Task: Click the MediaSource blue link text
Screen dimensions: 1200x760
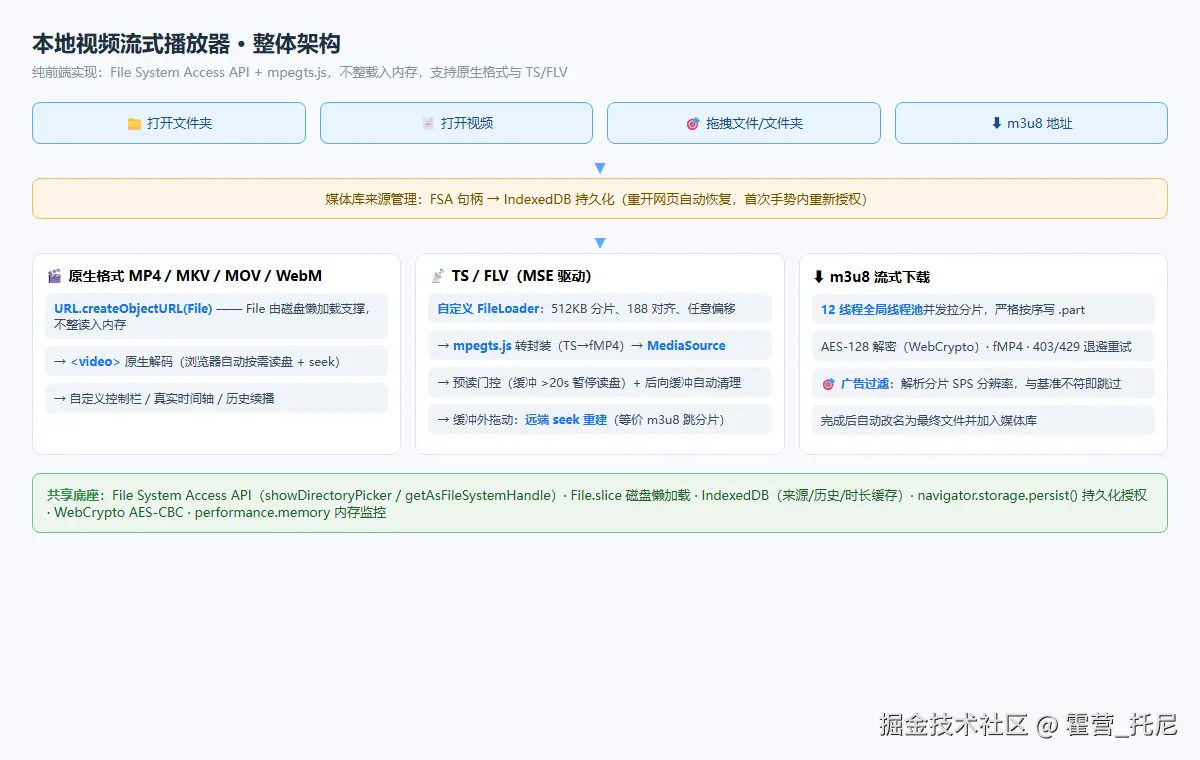Action: pos(686,346)
